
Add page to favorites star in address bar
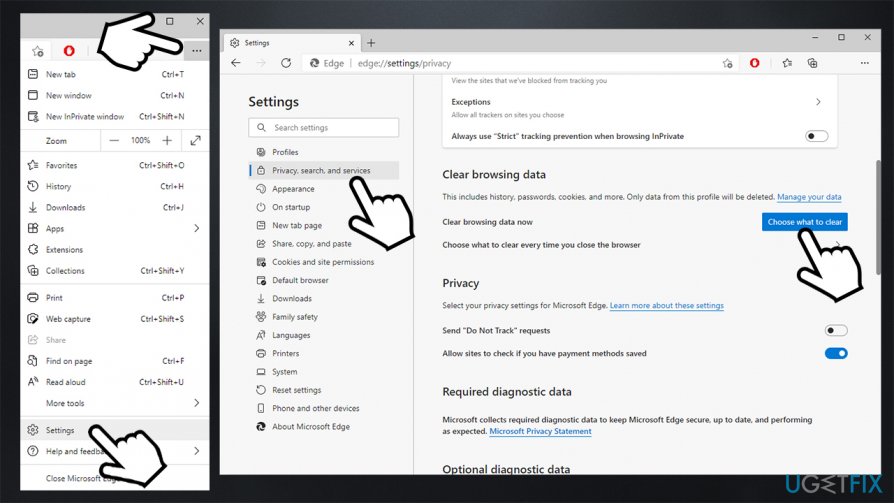click(728, 63)
